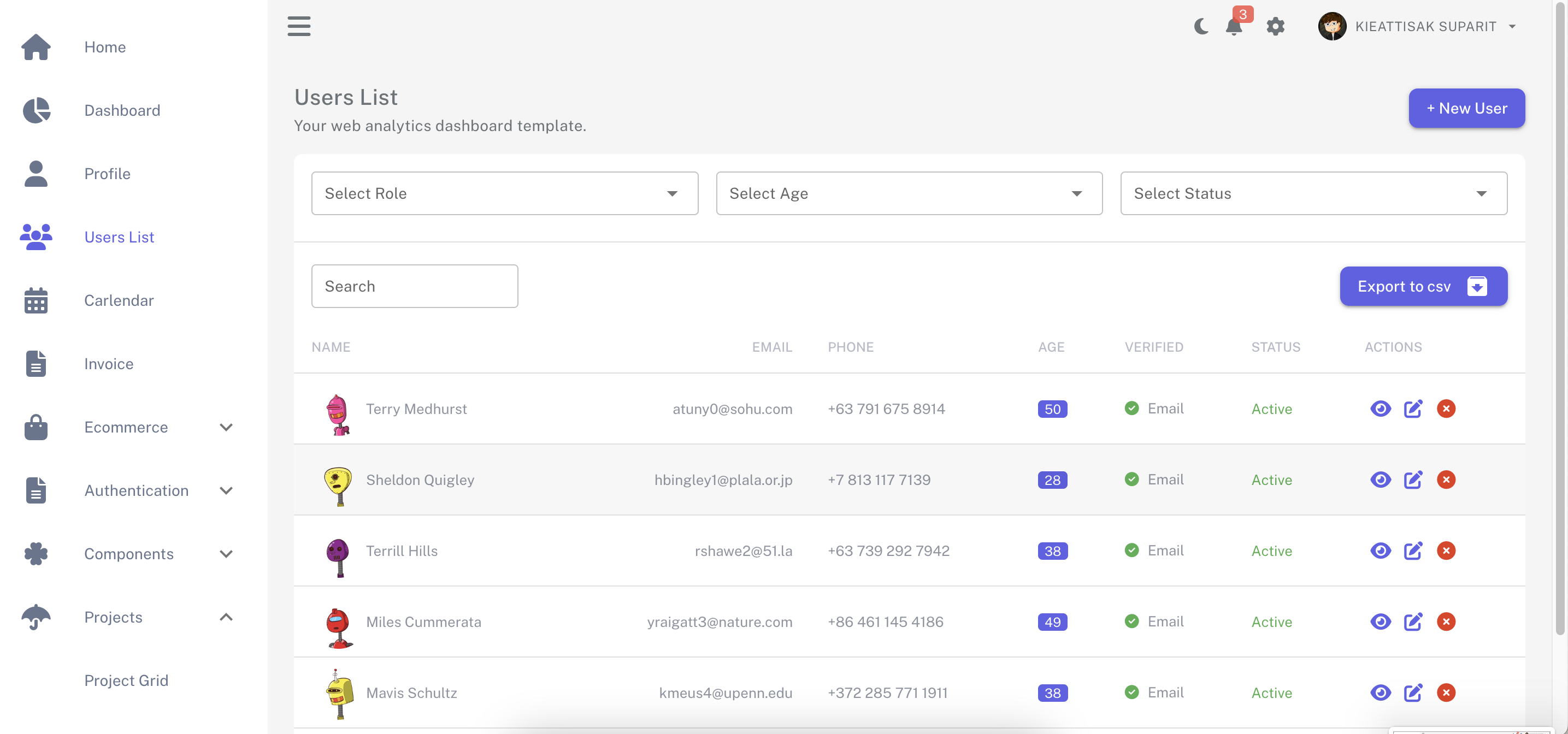Click the Components puzzle icon
1568x734 pixels.
(36, 553)
